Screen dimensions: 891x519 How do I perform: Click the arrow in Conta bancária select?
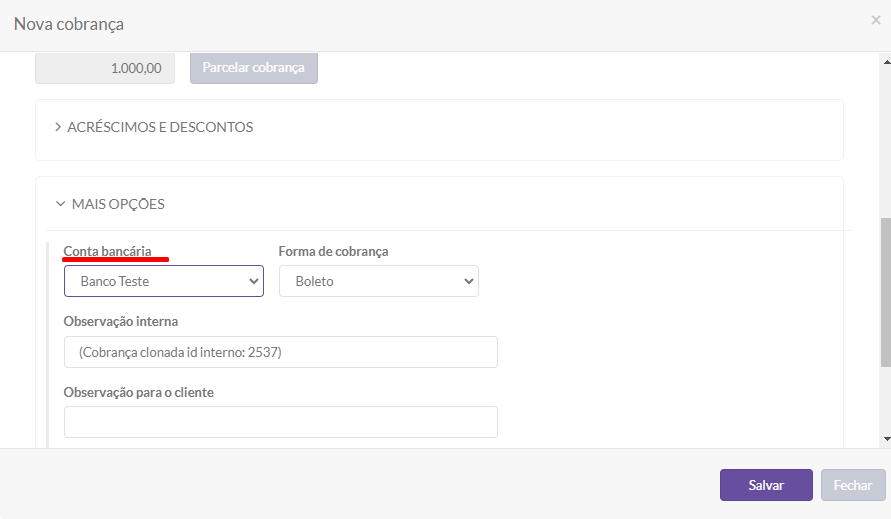point(252,281)
